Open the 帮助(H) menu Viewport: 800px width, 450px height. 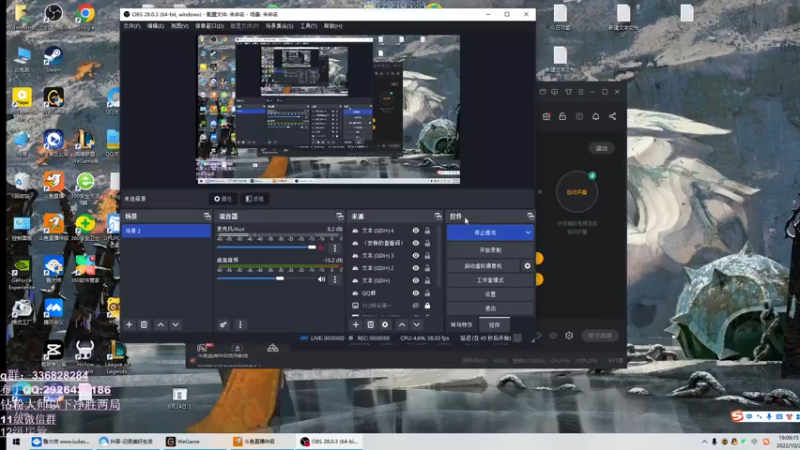click(333, 26)
